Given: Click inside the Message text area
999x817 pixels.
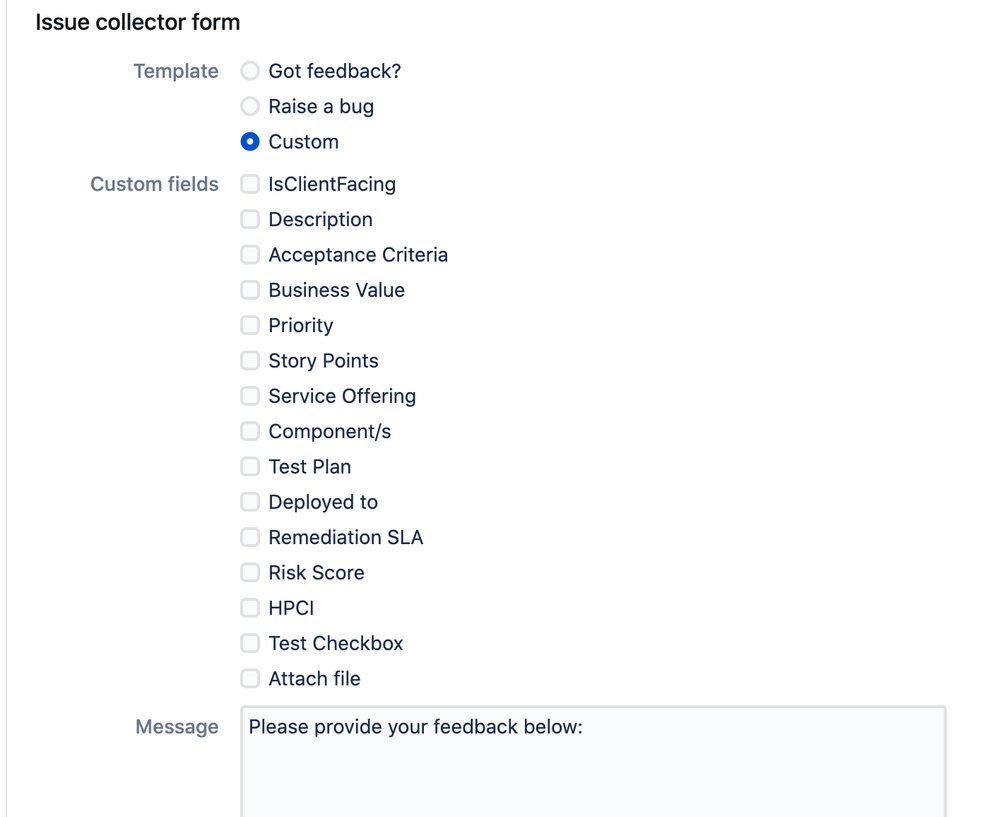Looking at the screenshot, I should click(593, 762).
